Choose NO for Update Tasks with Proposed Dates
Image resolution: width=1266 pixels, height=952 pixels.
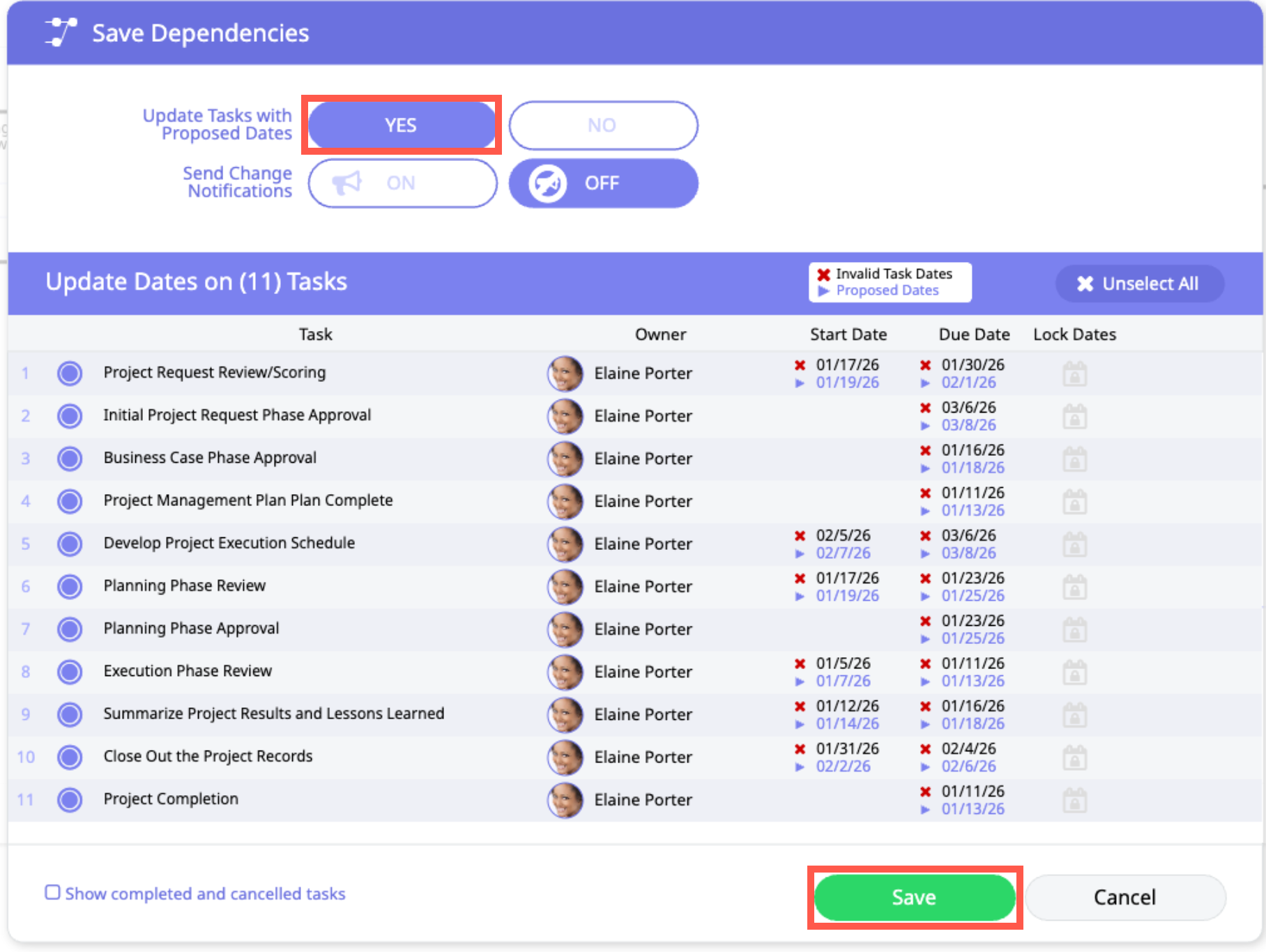pos(603,125)
